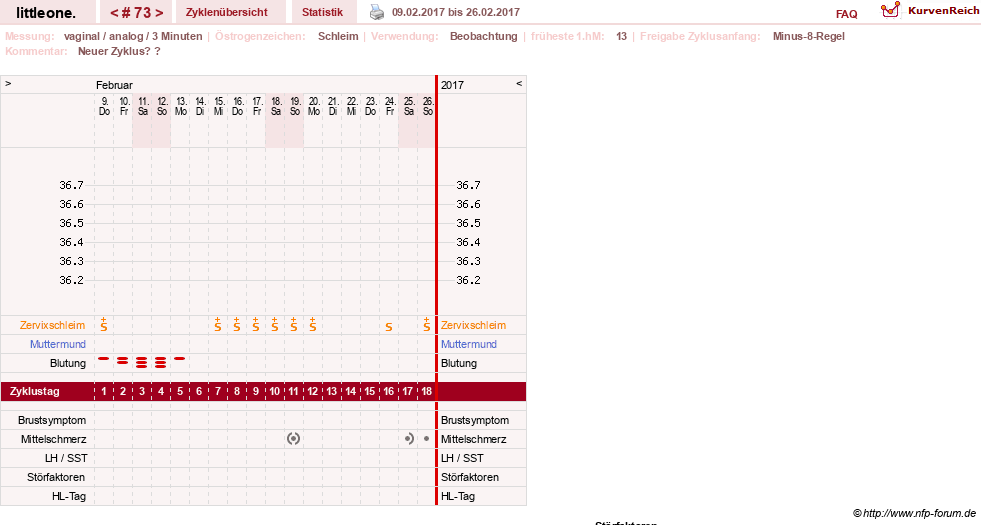Visit the nfp-forum.de copyright link

coord(914,513)
